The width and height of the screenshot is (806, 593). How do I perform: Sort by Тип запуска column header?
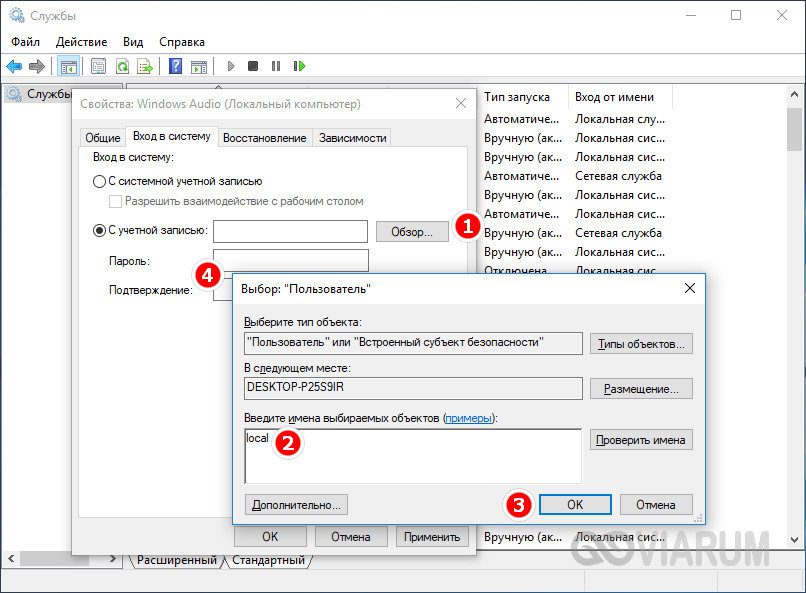522,97
